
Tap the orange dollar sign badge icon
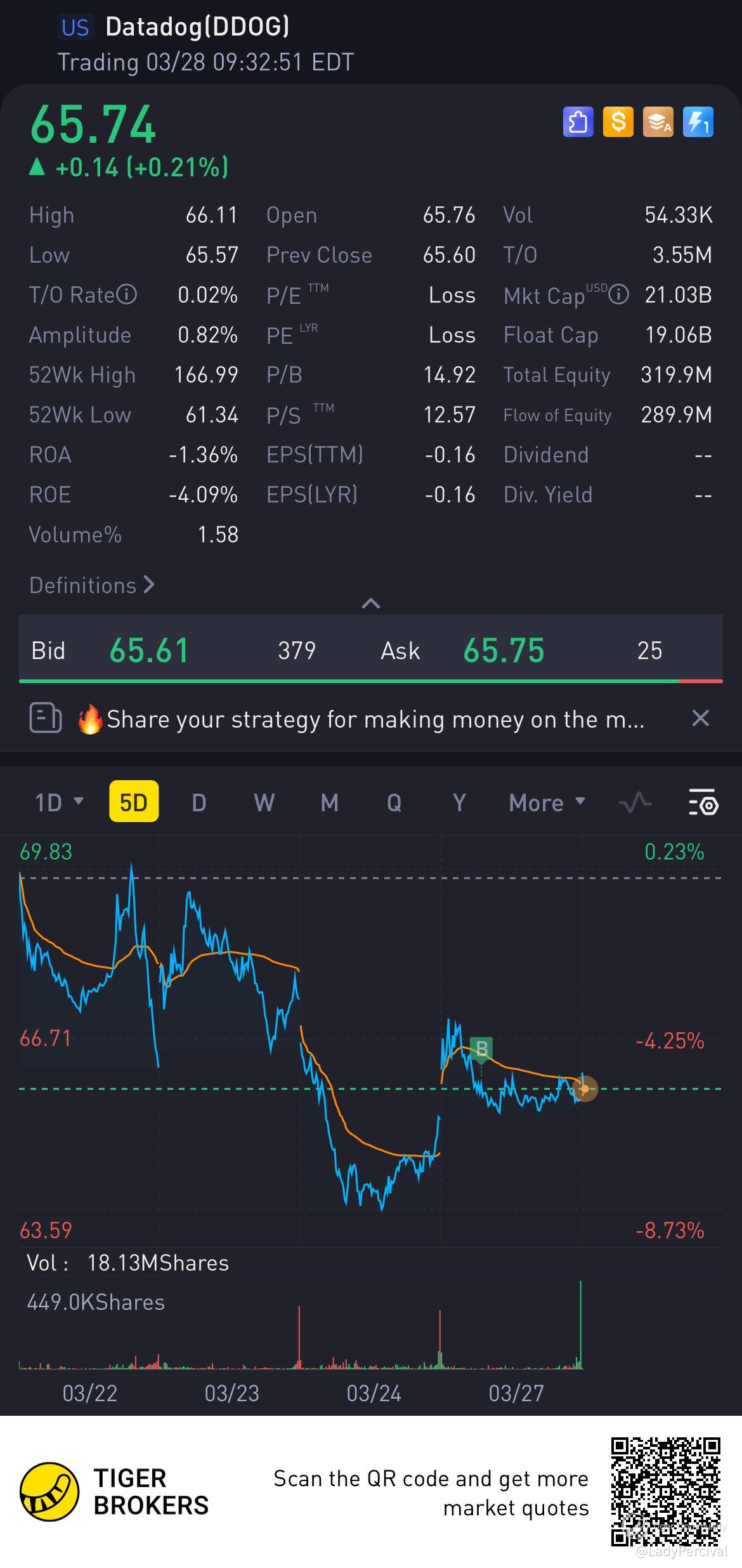pos(618,122)
